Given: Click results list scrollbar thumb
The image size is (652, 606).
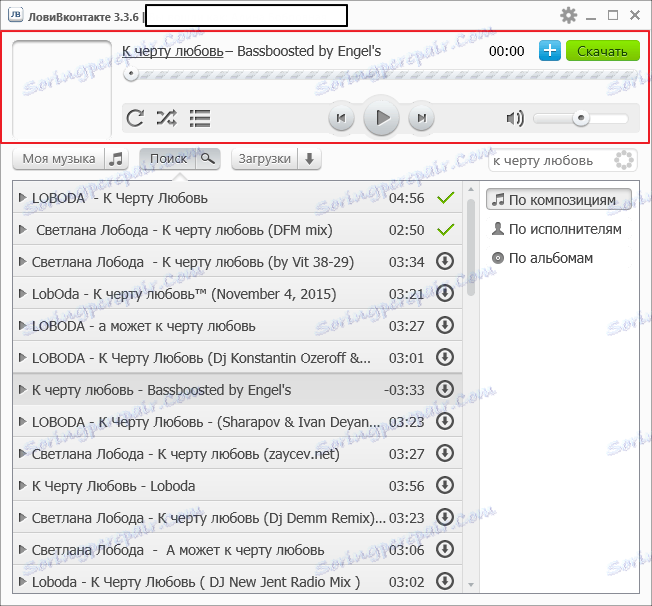Looking at the screenshot, I should pos(471,247).
